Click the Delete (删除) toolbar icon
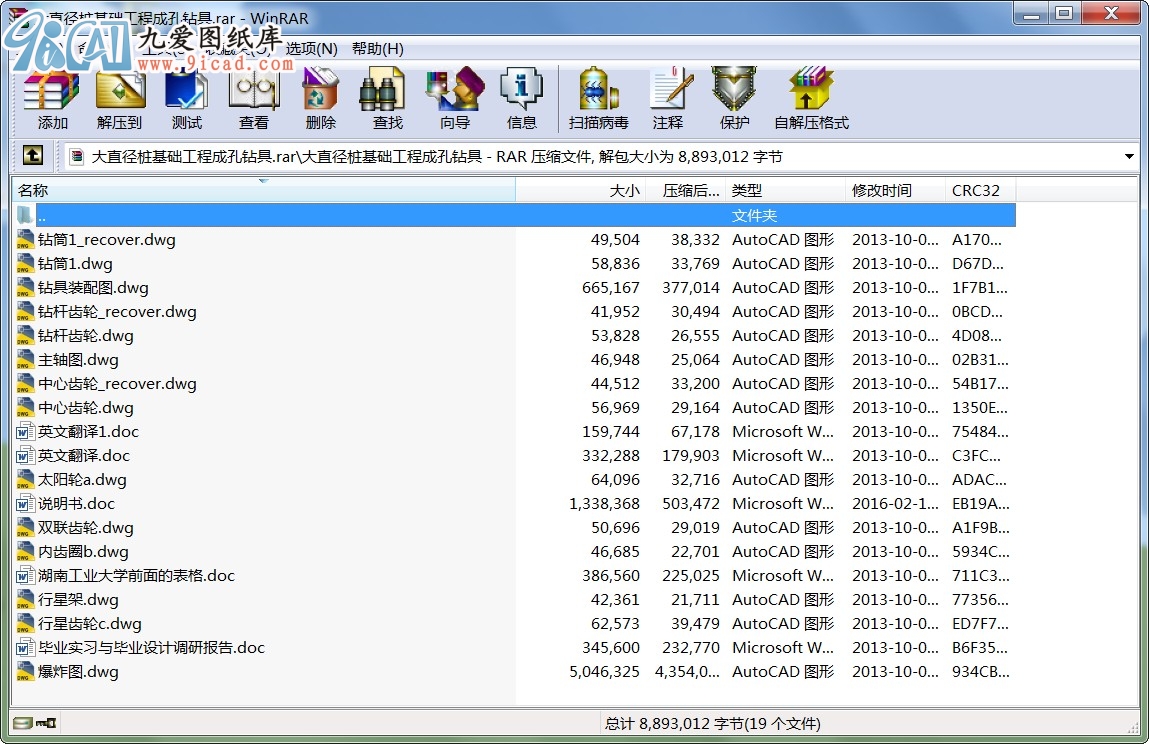The image size is (1149, 744). (320, 89)
